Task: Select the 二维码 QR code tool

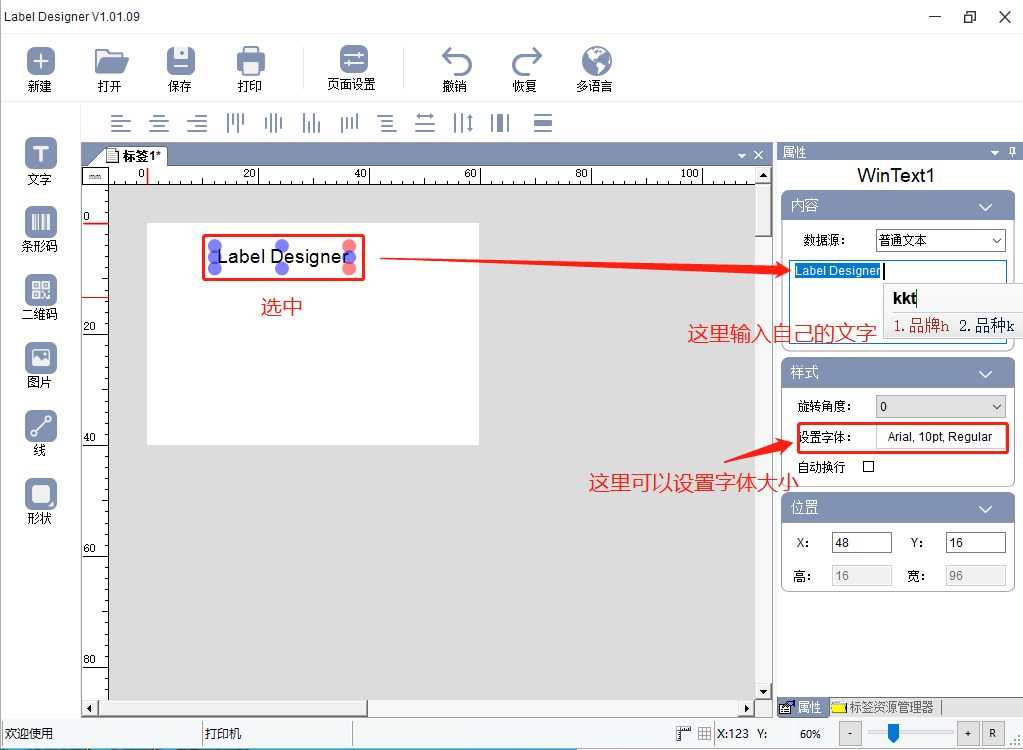Action: (40, 297)
